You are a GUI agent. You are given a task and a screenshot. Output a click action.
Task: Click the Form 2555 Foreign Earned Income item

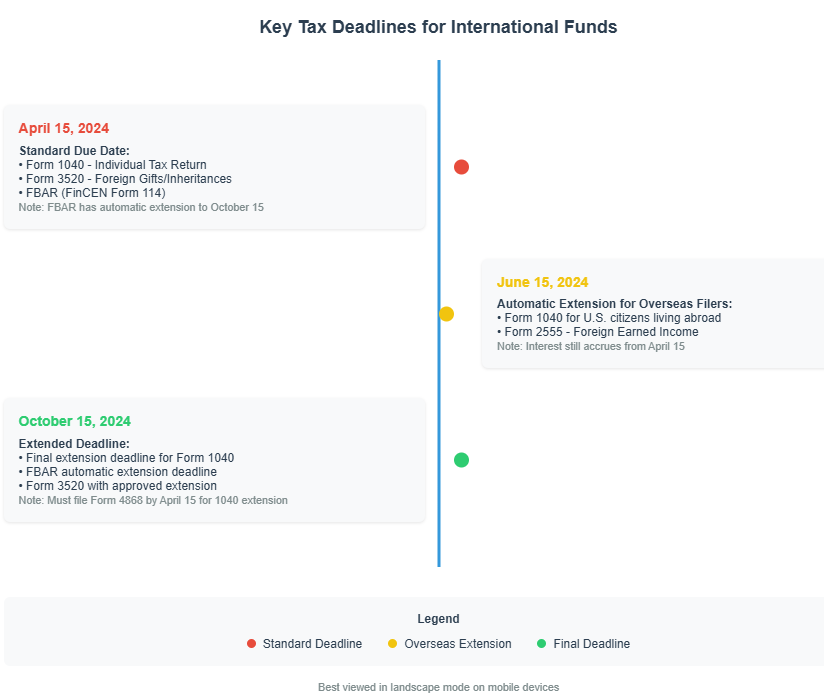(597, 332)
